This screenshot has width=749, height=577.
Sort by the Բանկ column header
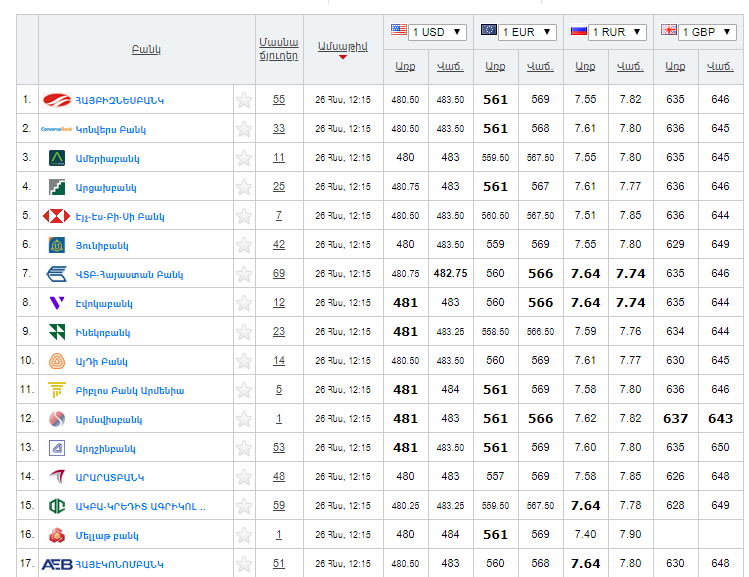146,50
